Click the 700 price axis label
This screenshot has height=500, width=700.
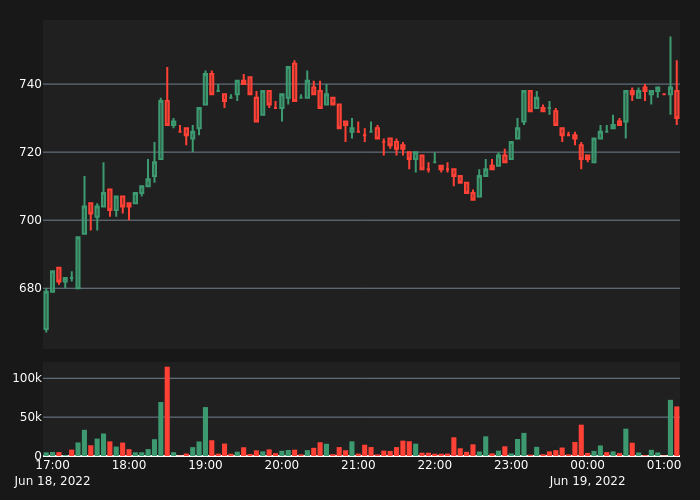click(x=30, y=220)
